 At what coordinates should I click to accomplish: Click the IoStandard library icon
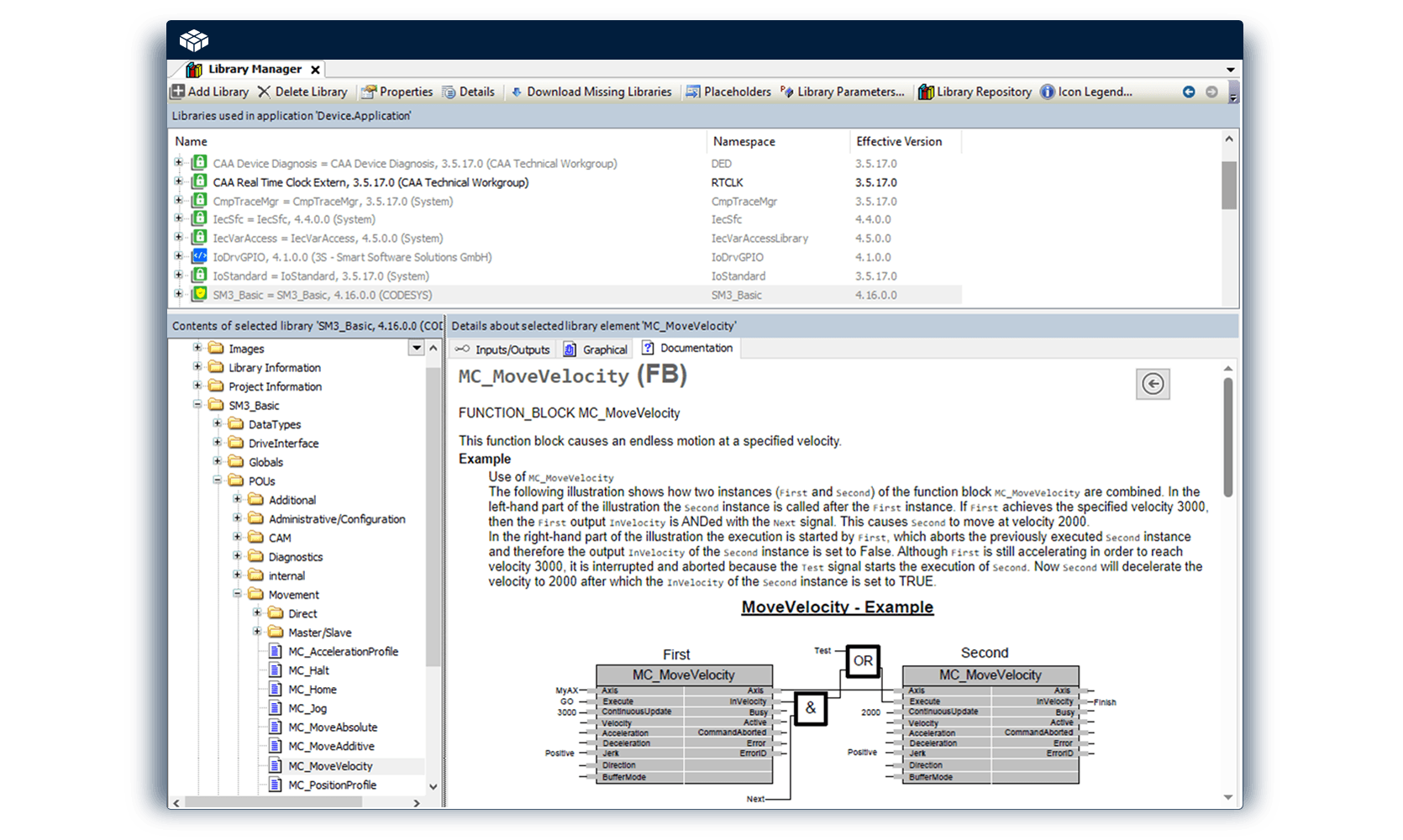pos(199,276)
